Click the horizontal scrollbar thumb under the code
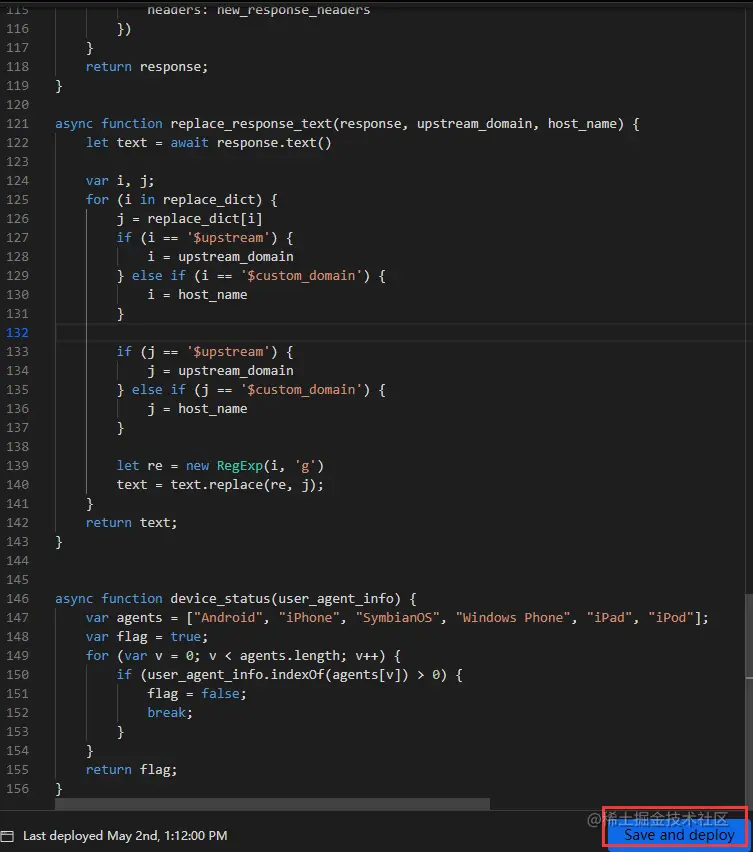The width and height of the screenshot is (753, 852). [272, 804]
